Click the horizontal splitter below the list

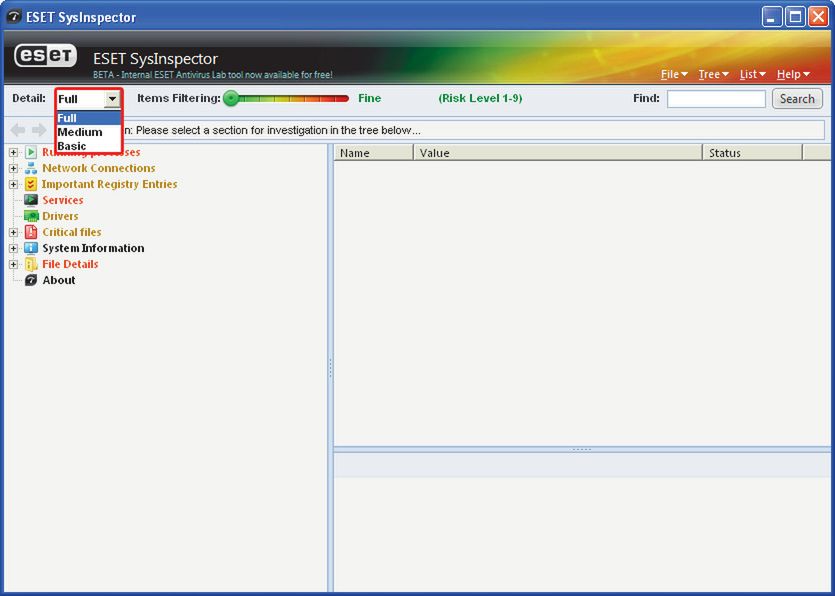coord(582,450)
